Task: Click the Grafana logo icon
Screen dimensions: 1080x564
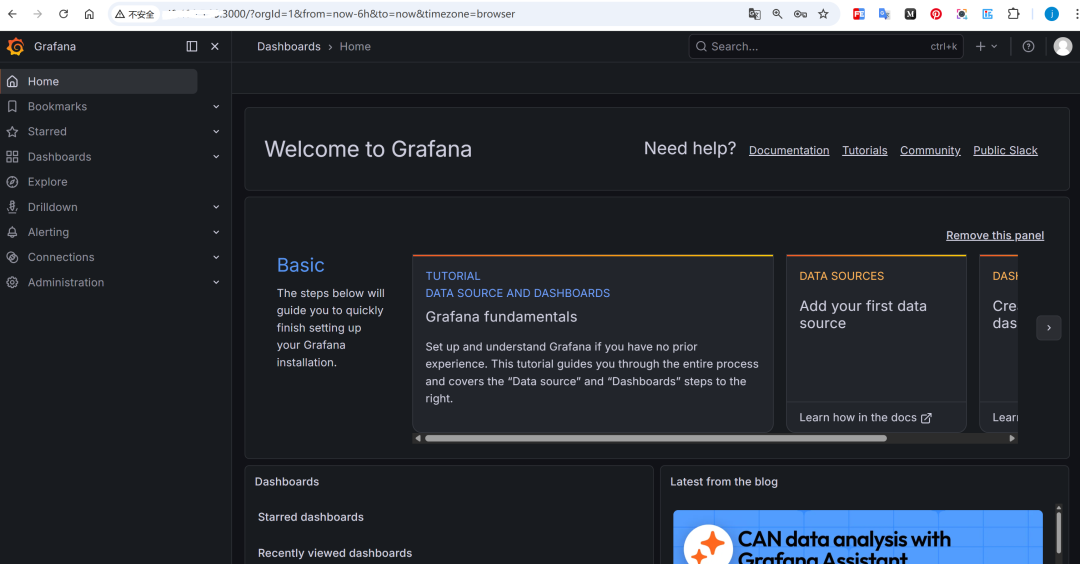Action: pyautogui.click(x=15, y=46)
